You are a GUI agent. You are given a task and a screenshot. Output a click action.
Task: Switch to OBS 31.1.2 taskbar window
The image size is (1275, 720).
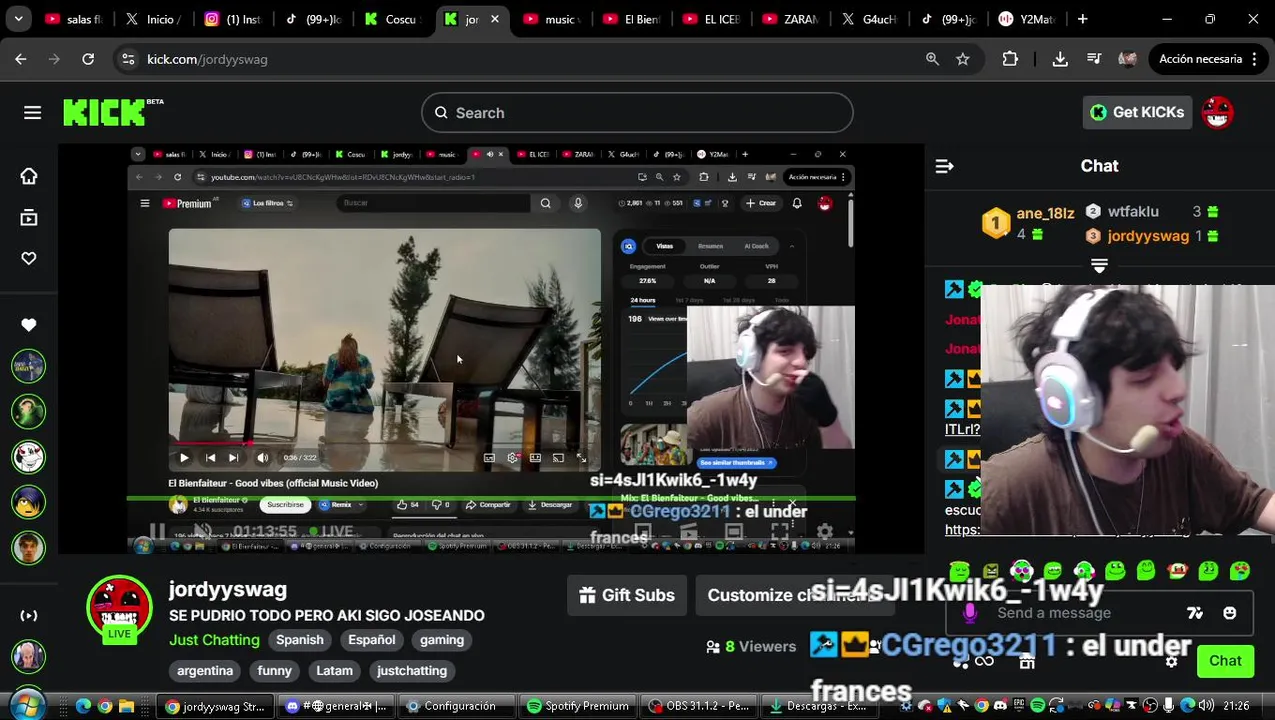pos(699,706)
